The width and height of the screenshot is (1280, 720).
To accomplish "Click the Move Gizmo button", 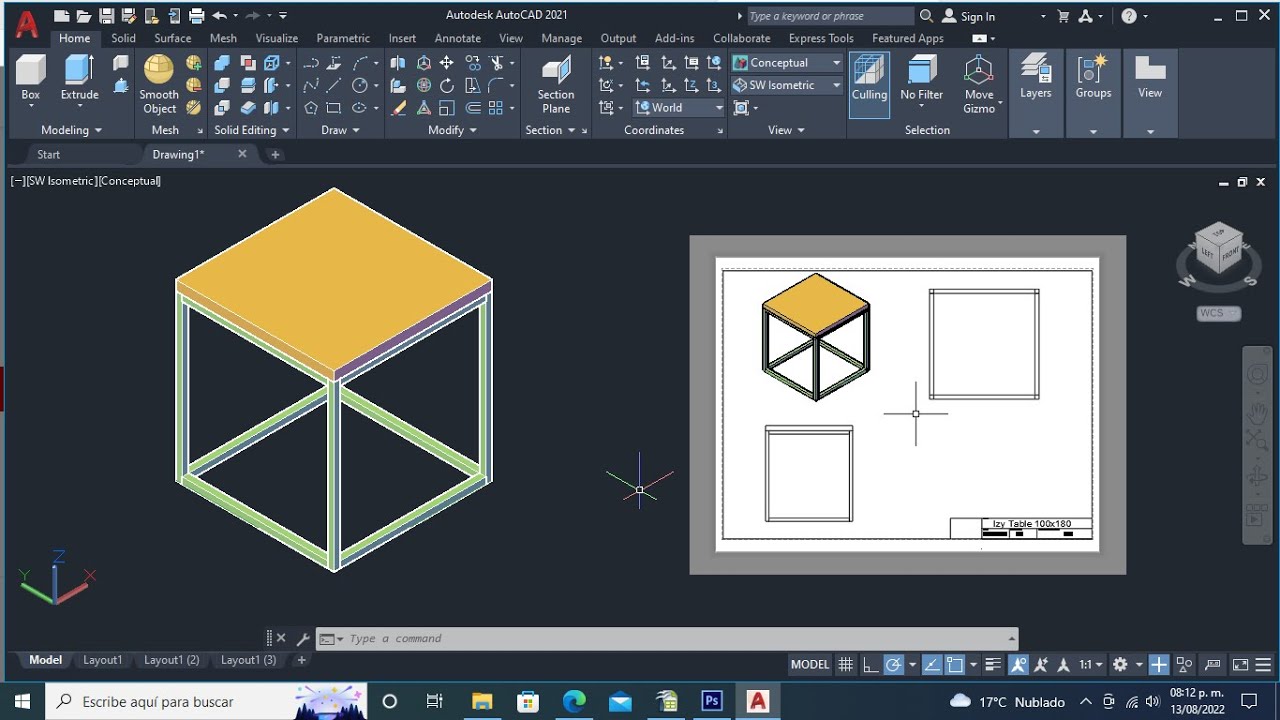I will (x=979, y=85).
